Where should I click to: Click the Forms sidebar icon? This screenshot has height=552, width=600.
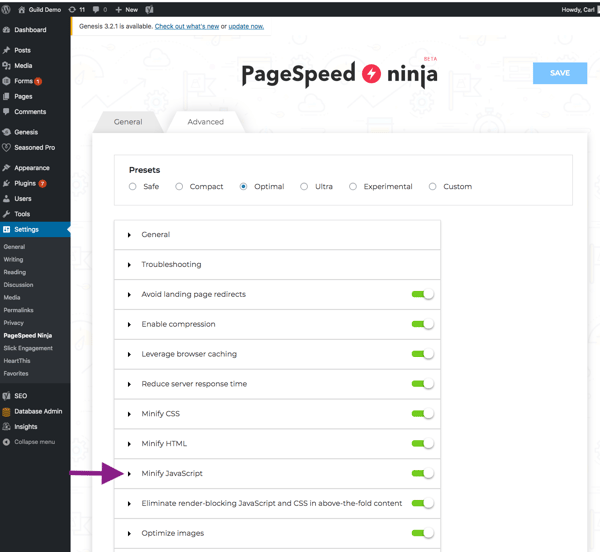pos(6,81)
